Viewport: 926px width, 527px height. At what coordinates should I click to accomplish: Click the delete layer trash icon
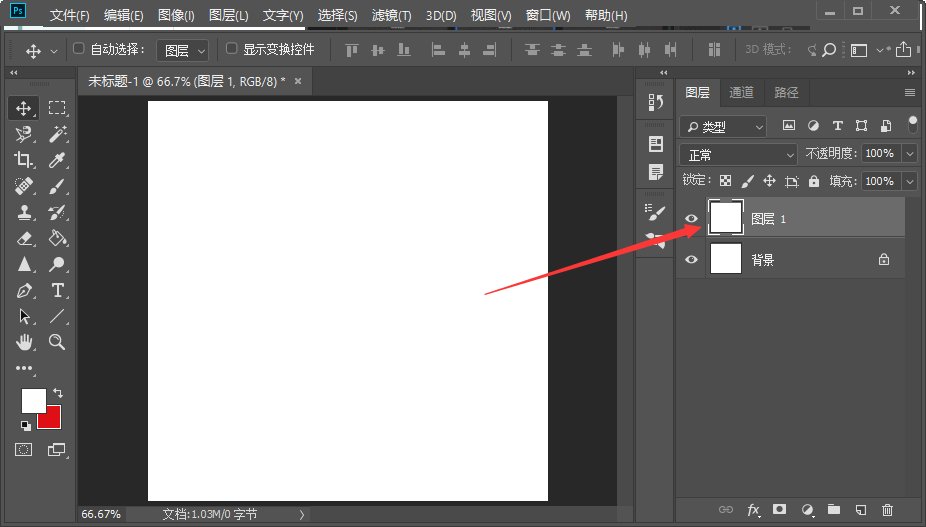[887, 510]
